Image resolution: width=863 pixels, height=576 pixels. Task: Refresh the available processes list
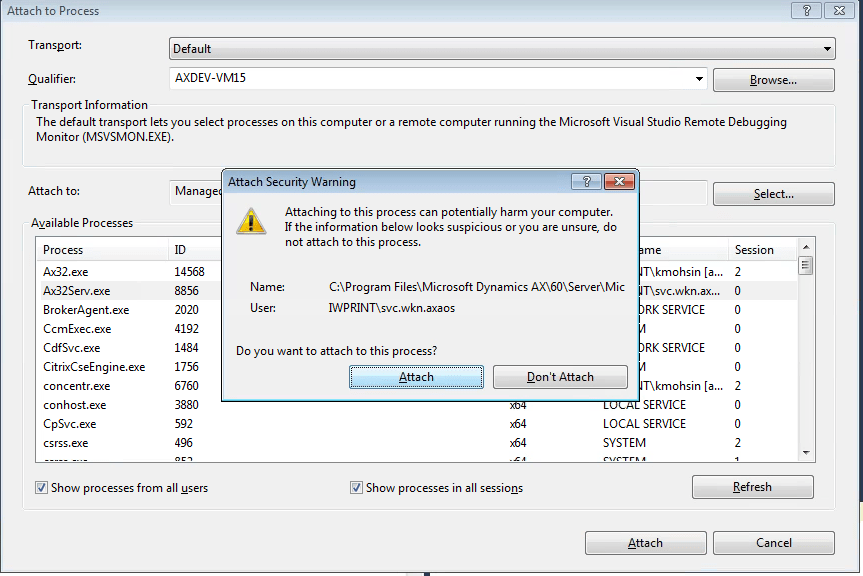[752, 487]
